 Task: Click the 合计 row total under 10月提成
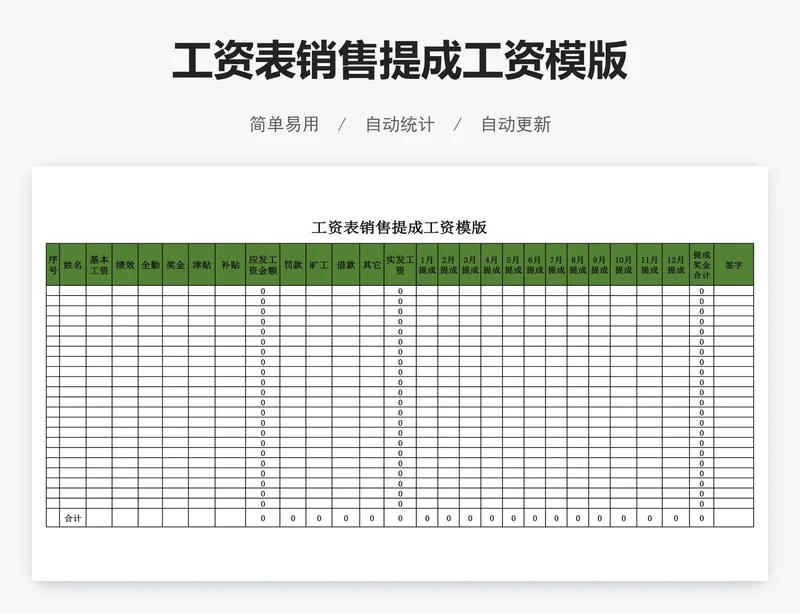[x=623, y=518]
